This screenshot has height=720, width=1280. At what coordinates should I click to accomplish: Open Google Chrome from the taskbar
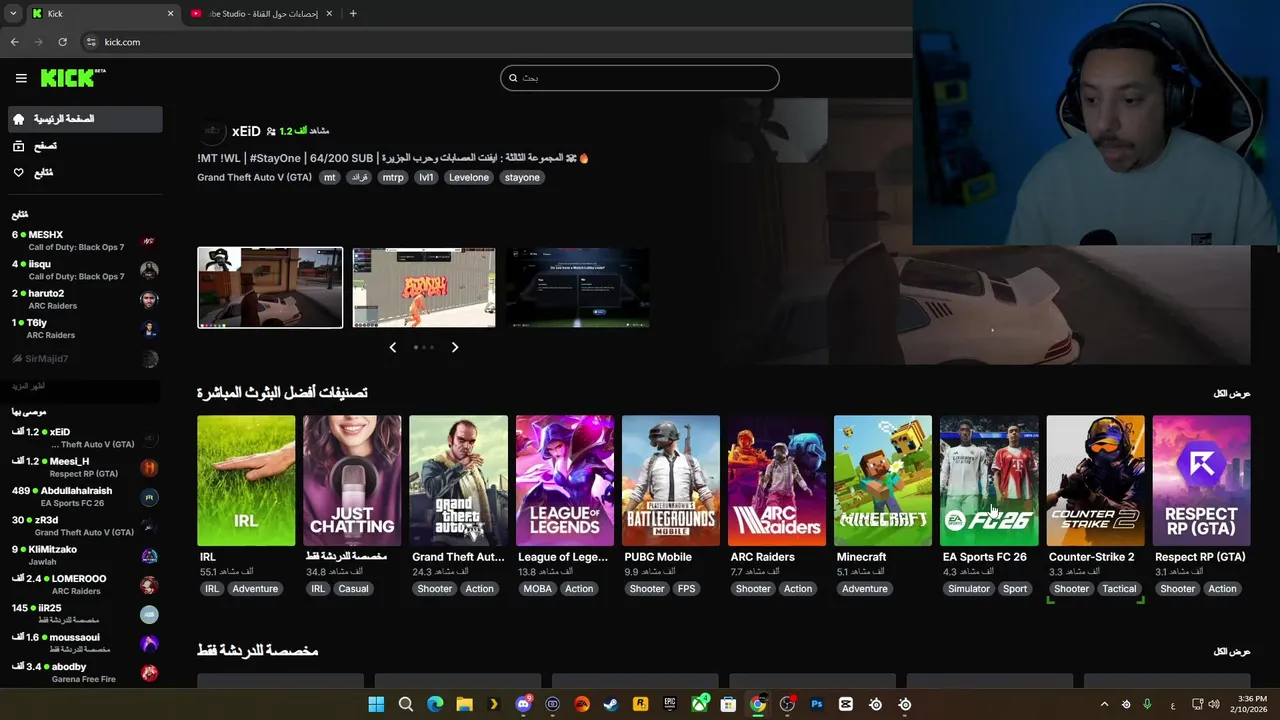tap(758, 704)
